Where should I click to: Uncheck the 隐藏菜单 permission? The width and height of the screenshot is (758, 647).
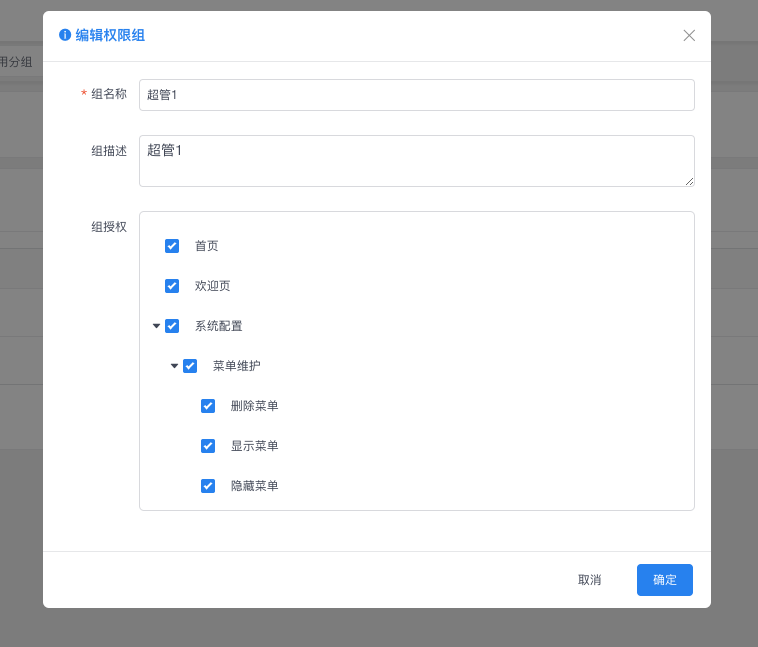click(208, 486)
